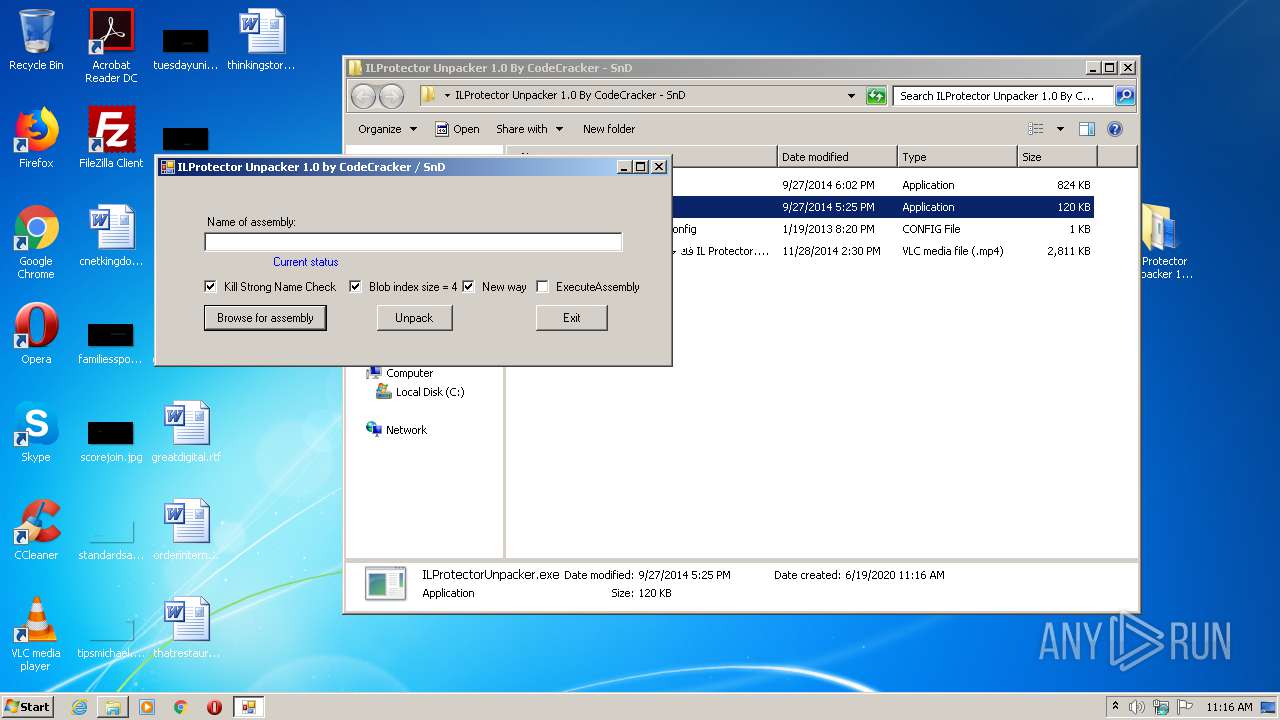Open Explorer help question mark icon
Viewport: 1280px width, 720px height.
1115,129
